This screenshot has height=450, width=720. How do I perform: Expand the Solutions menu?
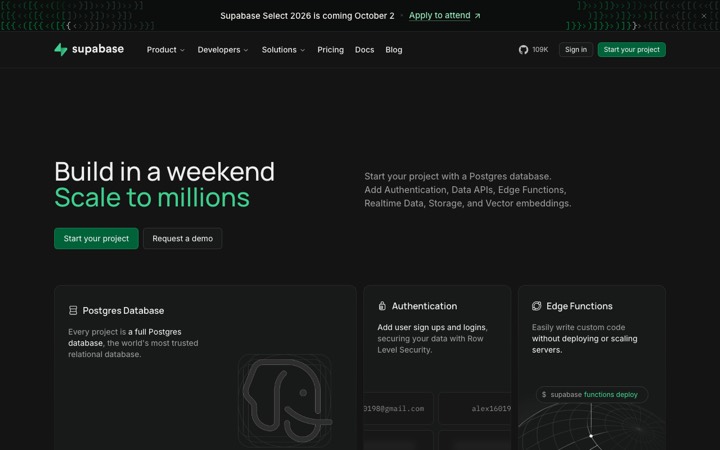coord(283,50)
